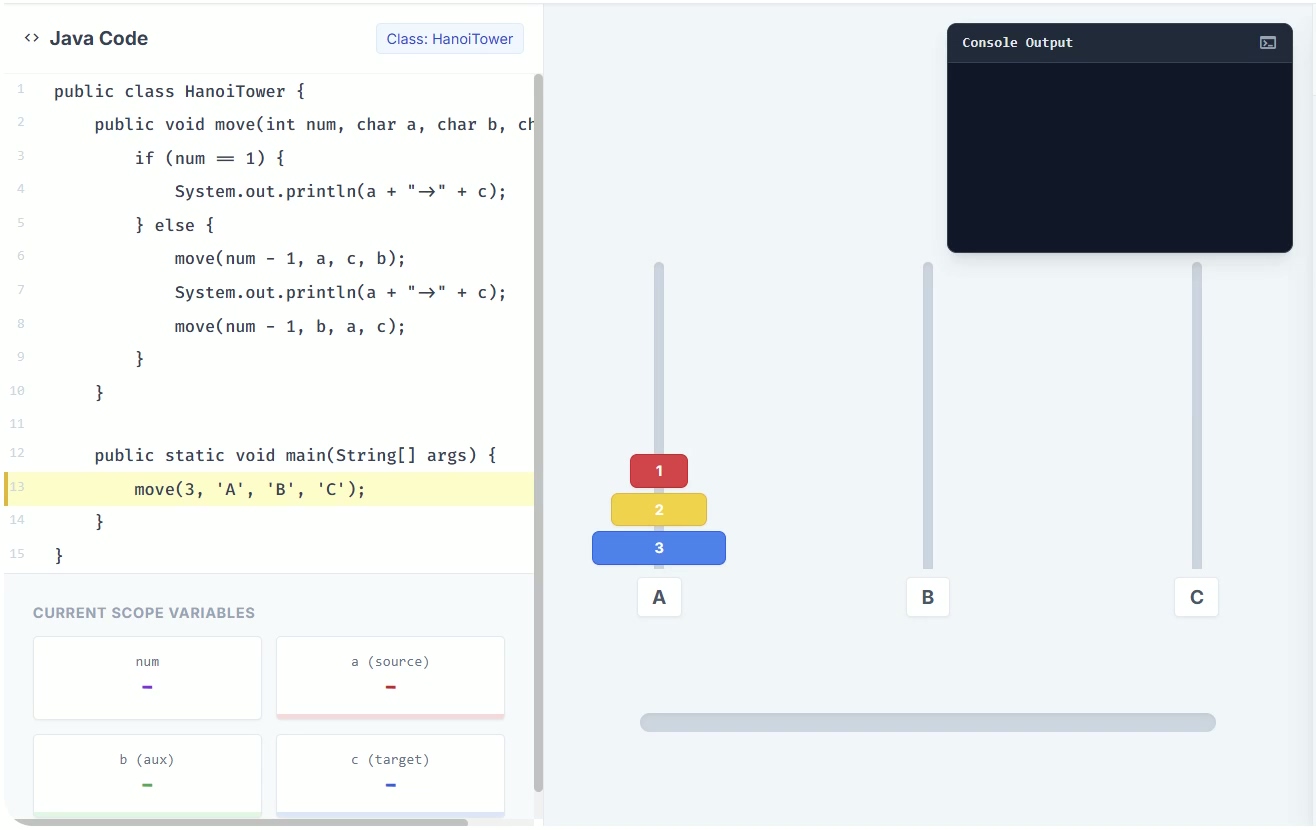Select the blue disk labeled 3

[x=658, y=548]
